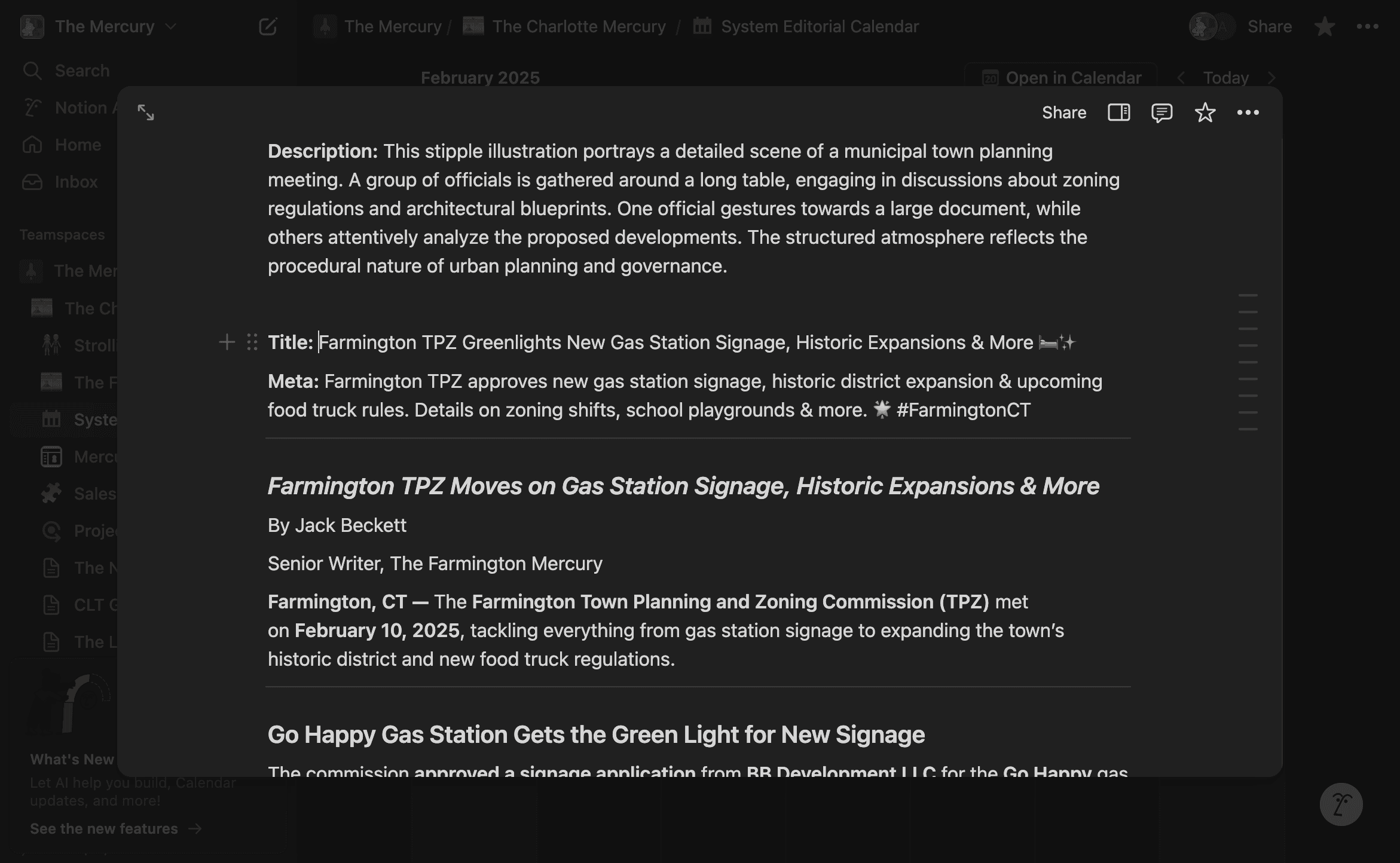Place cursor in Farmington TPZ Moves heading
This screenshot has height=863, width=1400.
683,486
